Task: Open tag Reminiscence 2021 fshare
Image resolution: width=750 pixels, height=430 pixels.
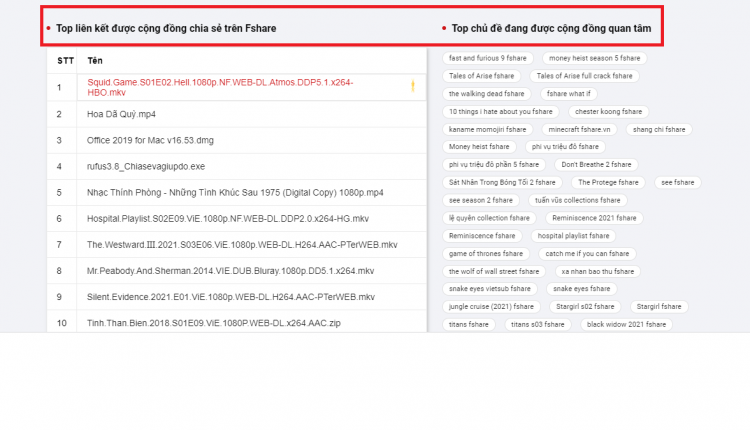Action: click(x=594, y=218)
